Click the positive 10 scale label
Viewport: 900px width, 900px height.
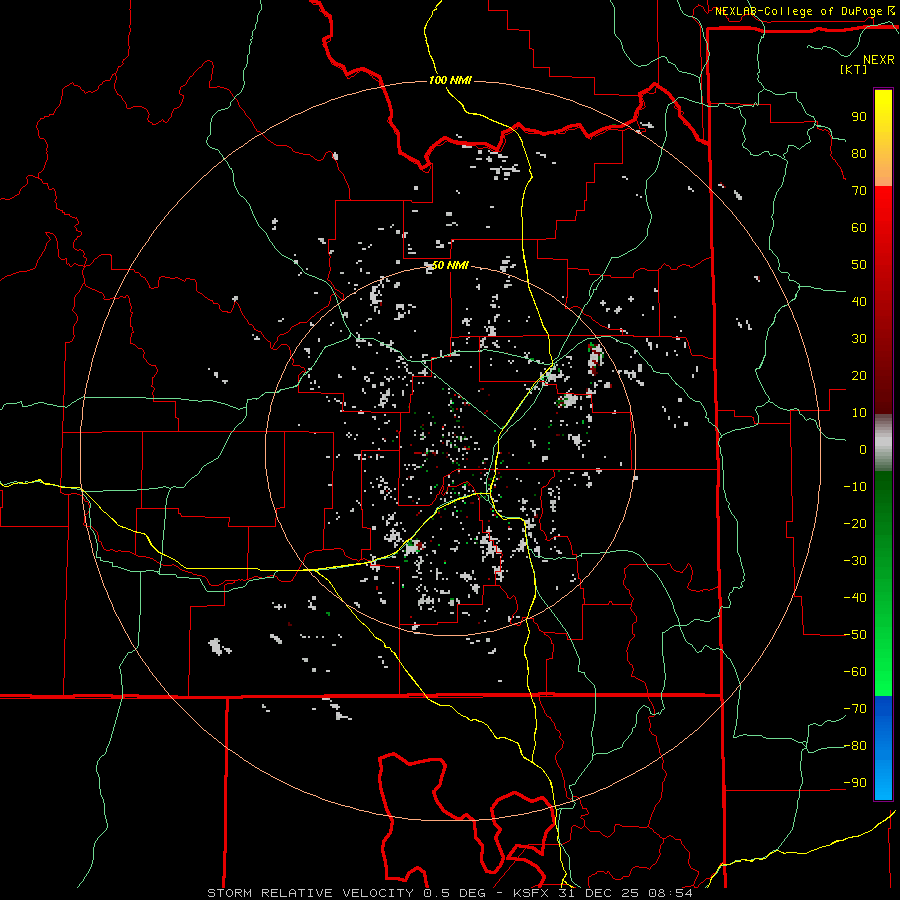[859, 413]
